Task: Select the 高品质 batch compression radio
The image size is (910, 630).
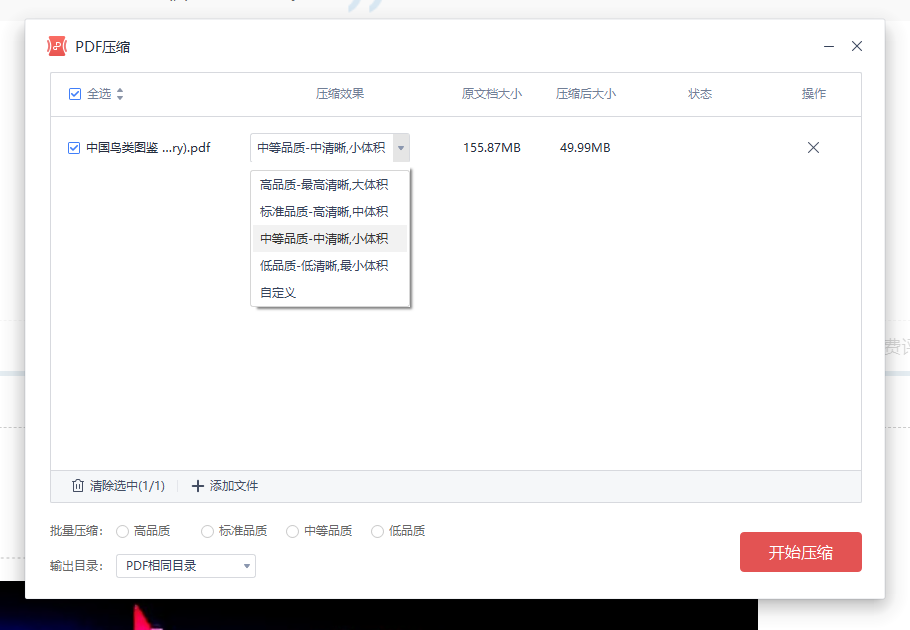Action: coord(121,530)
